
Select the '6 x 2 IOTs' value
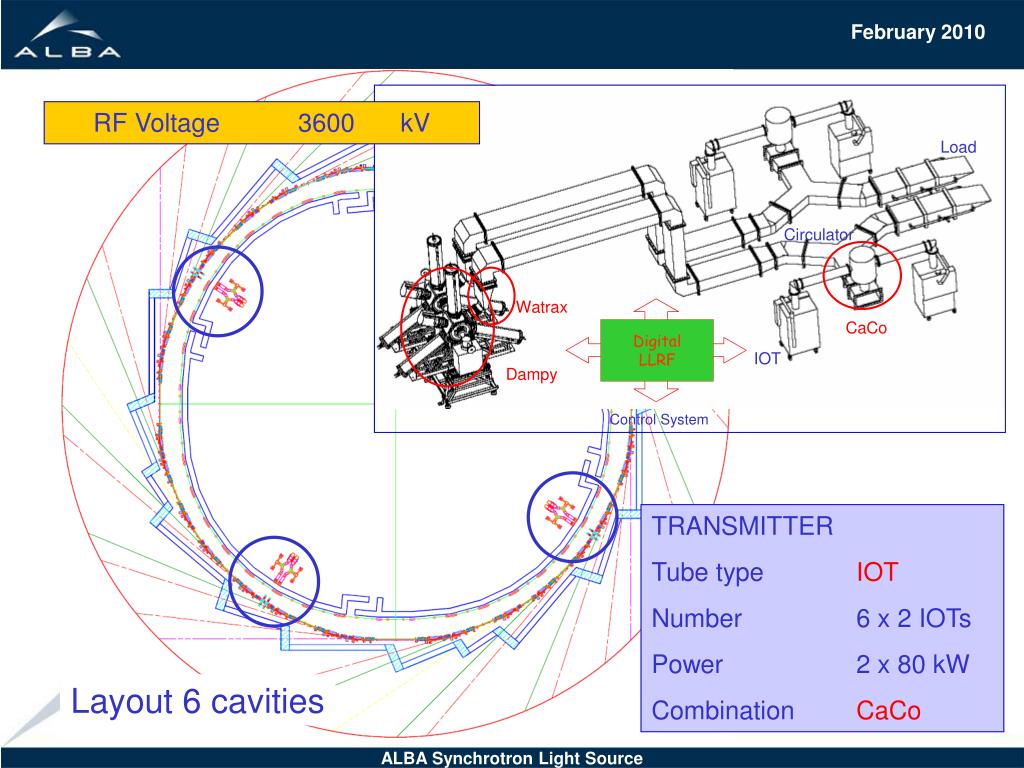(913, 618)
